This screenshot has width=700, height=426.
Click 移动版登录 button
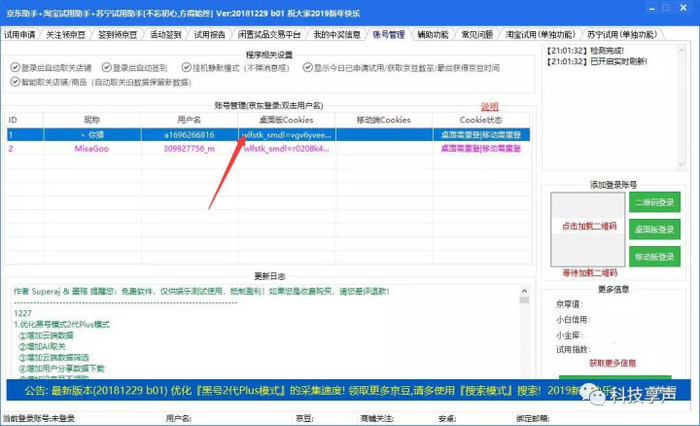tap(654, 257)
